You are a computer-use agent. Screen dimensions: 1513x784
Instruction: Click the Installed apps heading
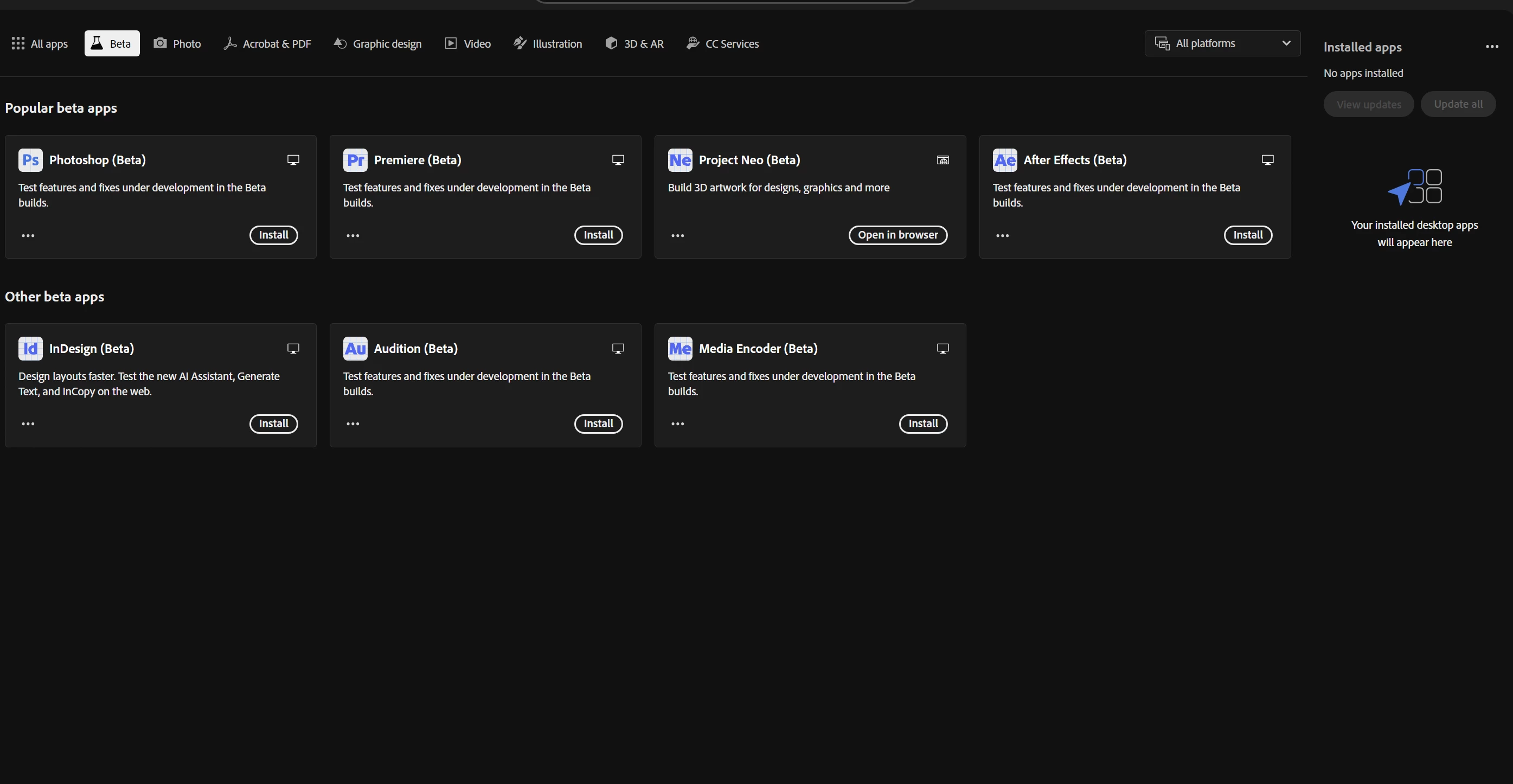(x=1363, y=47)
